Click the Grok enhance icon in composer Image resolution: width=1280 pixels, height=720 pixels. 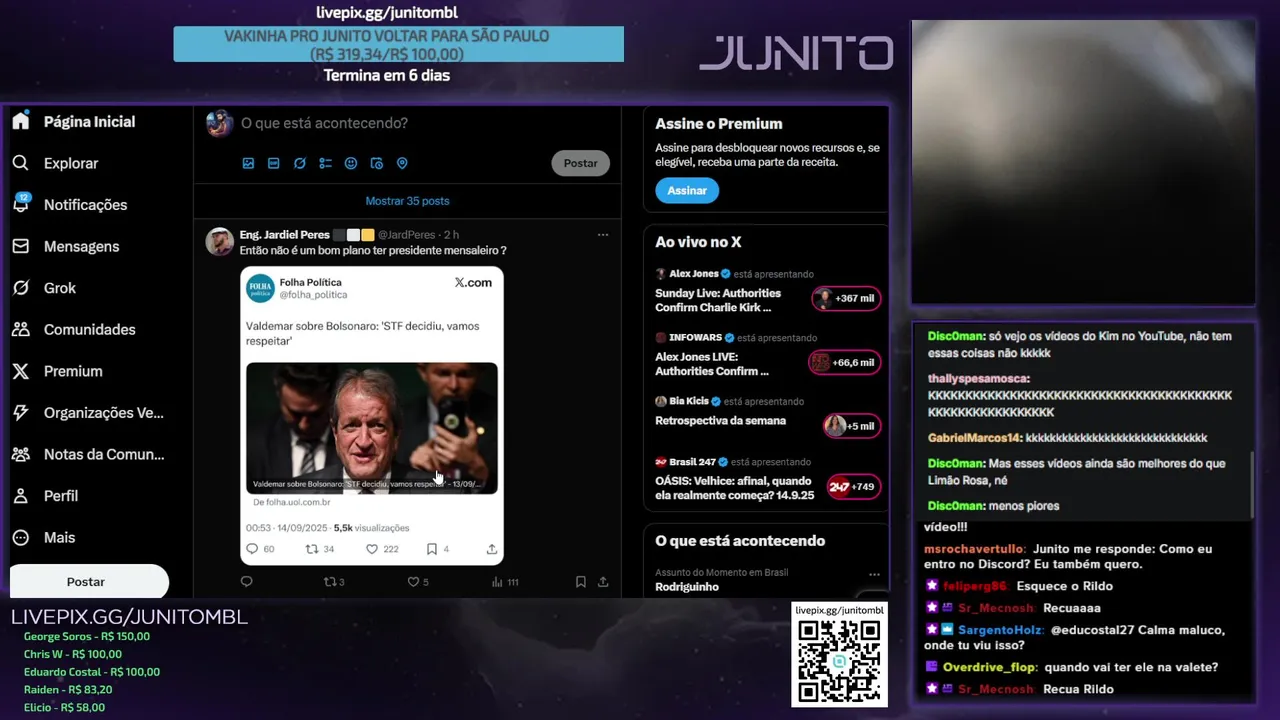pyautogui.click(x=299, y=163)
